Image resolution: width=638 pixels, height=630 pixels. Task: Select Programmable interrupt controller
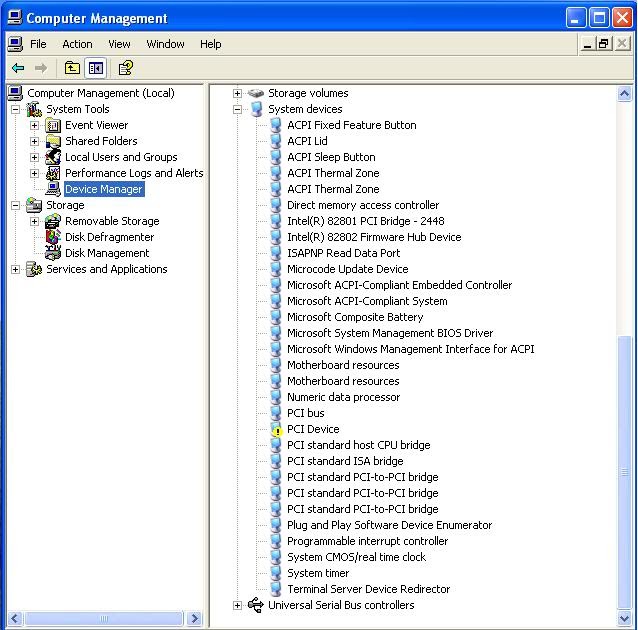click(x=367, y=541)
